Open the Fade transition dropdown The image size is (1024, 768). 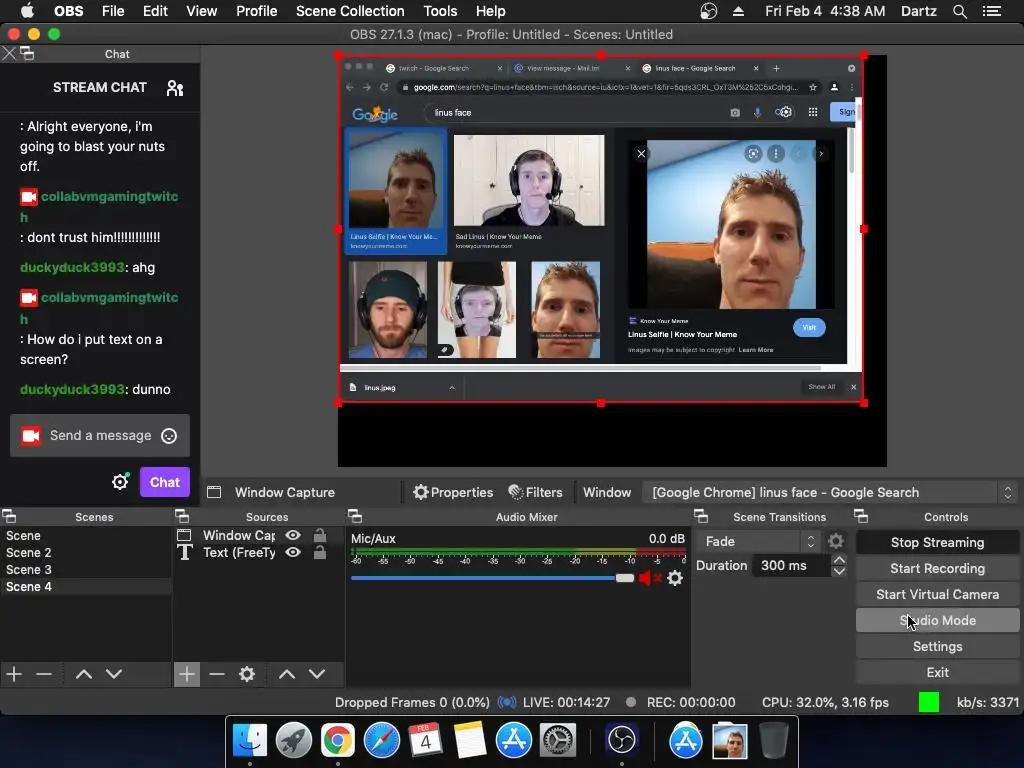[x=758, y=541]
